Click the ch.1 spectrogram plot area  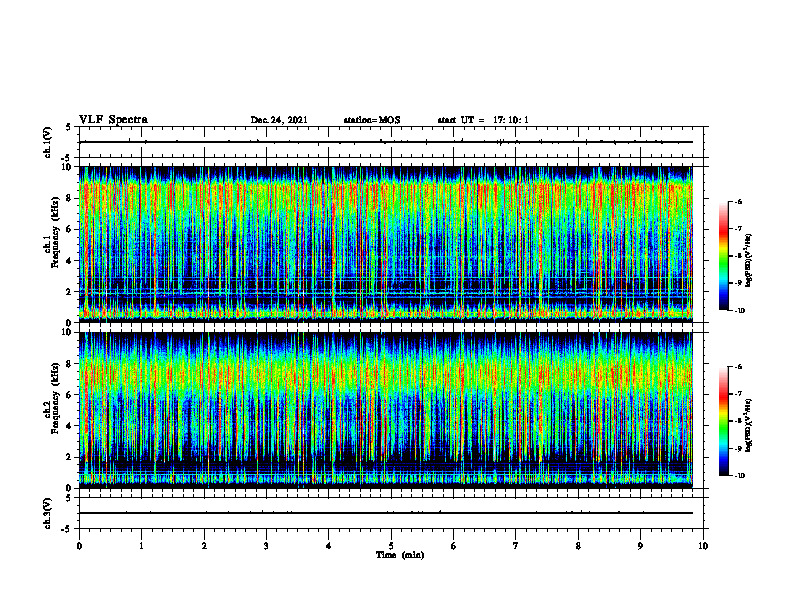pos(386,244)
